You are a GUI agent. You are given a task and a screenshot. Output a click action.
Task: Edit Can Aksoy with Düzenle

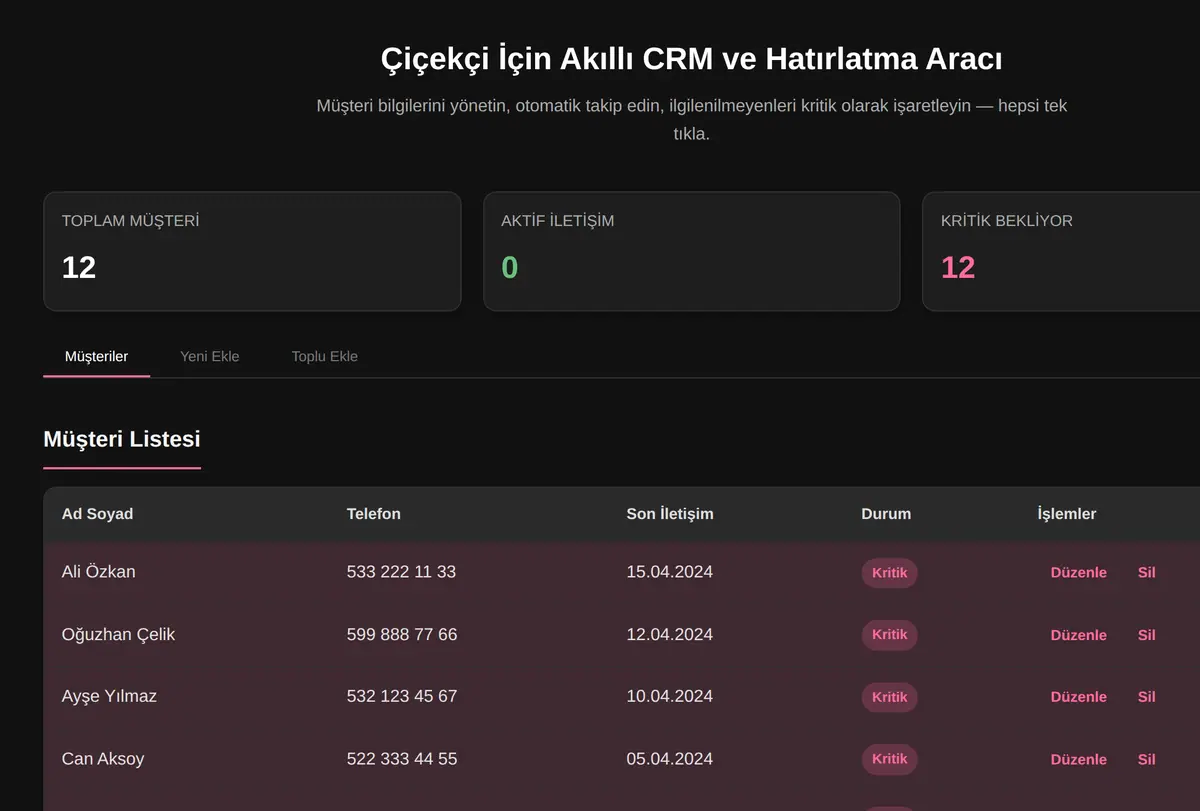tap(1078, 759)
